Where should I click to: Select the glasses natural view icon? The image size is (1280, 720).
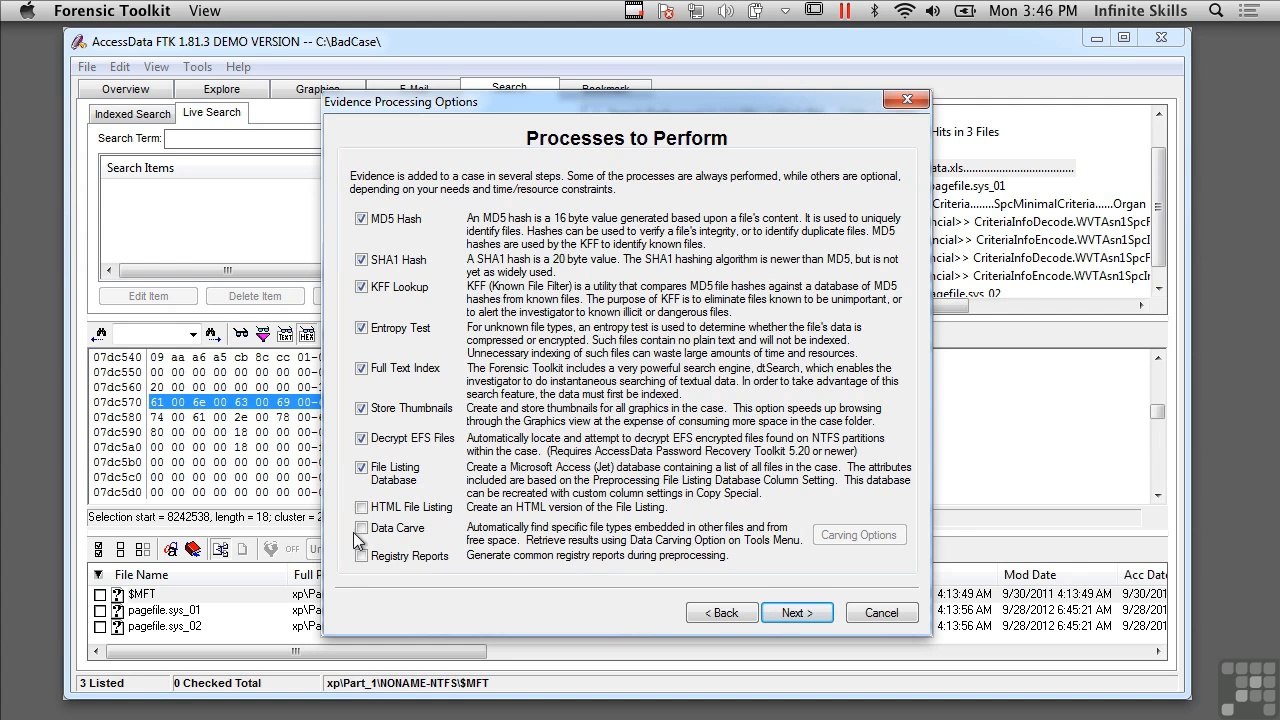coord(241,334)
